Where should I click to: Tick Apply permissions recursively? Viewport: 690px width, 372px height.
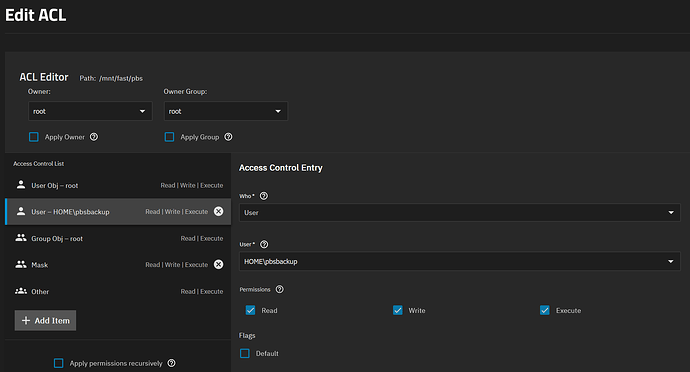(x=59, y=363)
